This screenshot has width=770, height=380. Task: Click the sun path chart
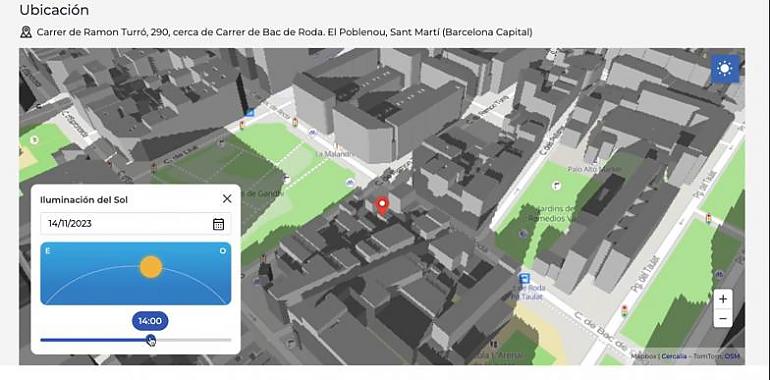click(x=136, y=273)
